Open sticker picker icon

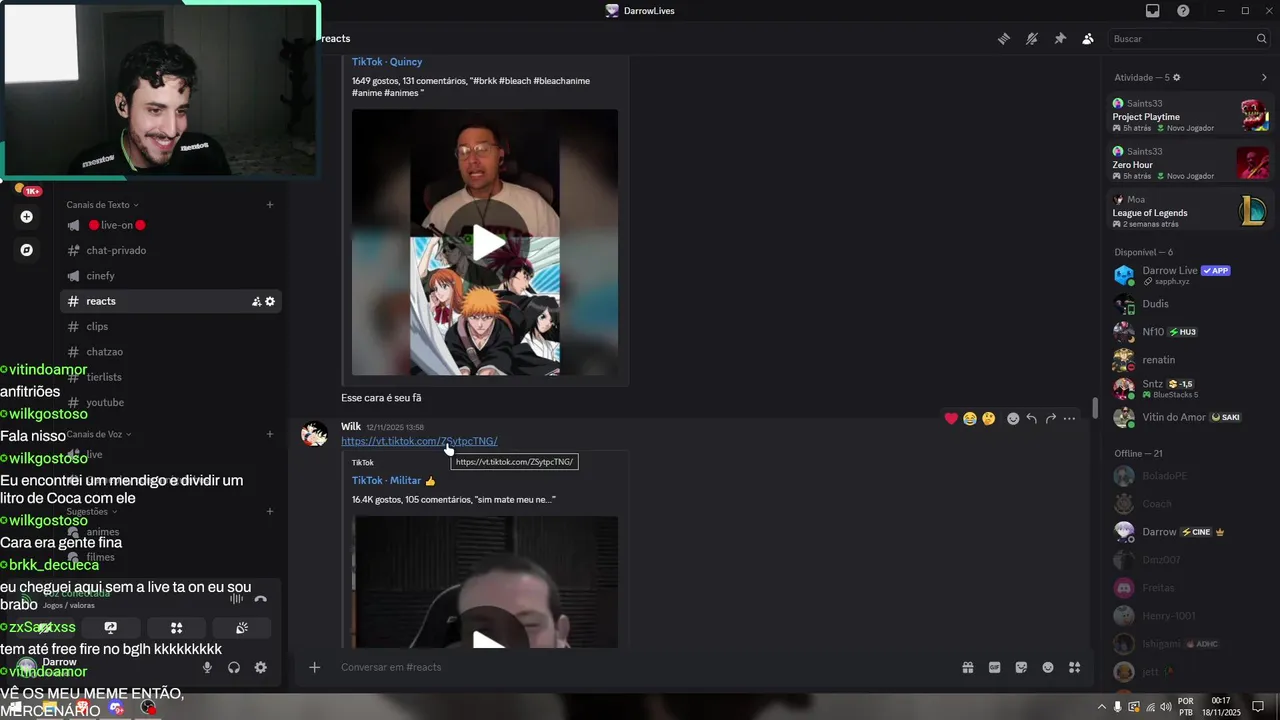(1021, 668)
